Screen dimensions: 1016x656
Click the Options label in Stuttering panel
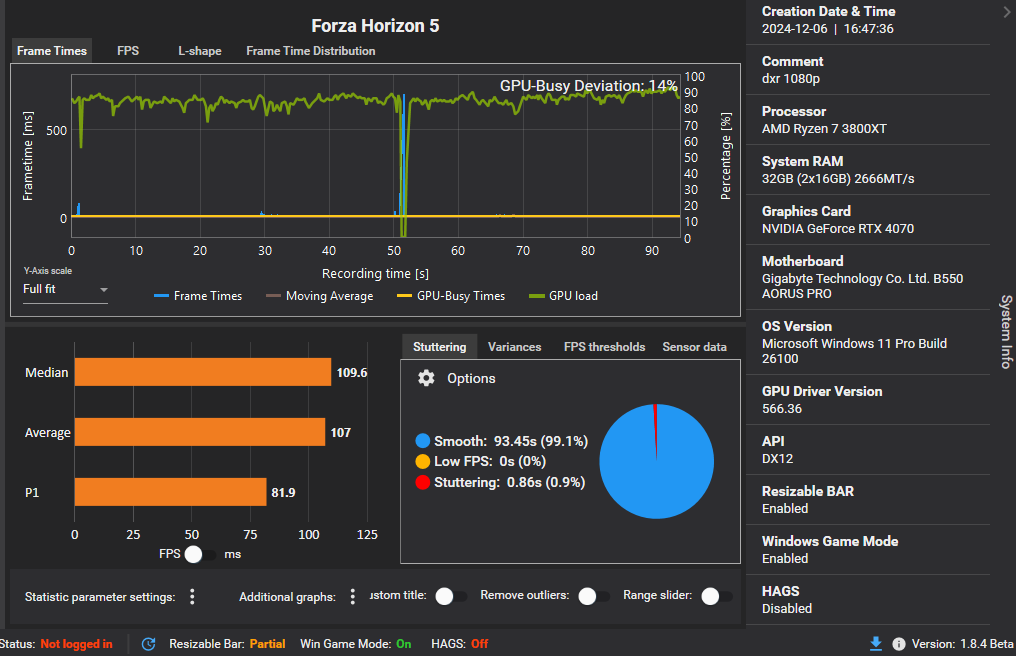(x=471, y=378)
